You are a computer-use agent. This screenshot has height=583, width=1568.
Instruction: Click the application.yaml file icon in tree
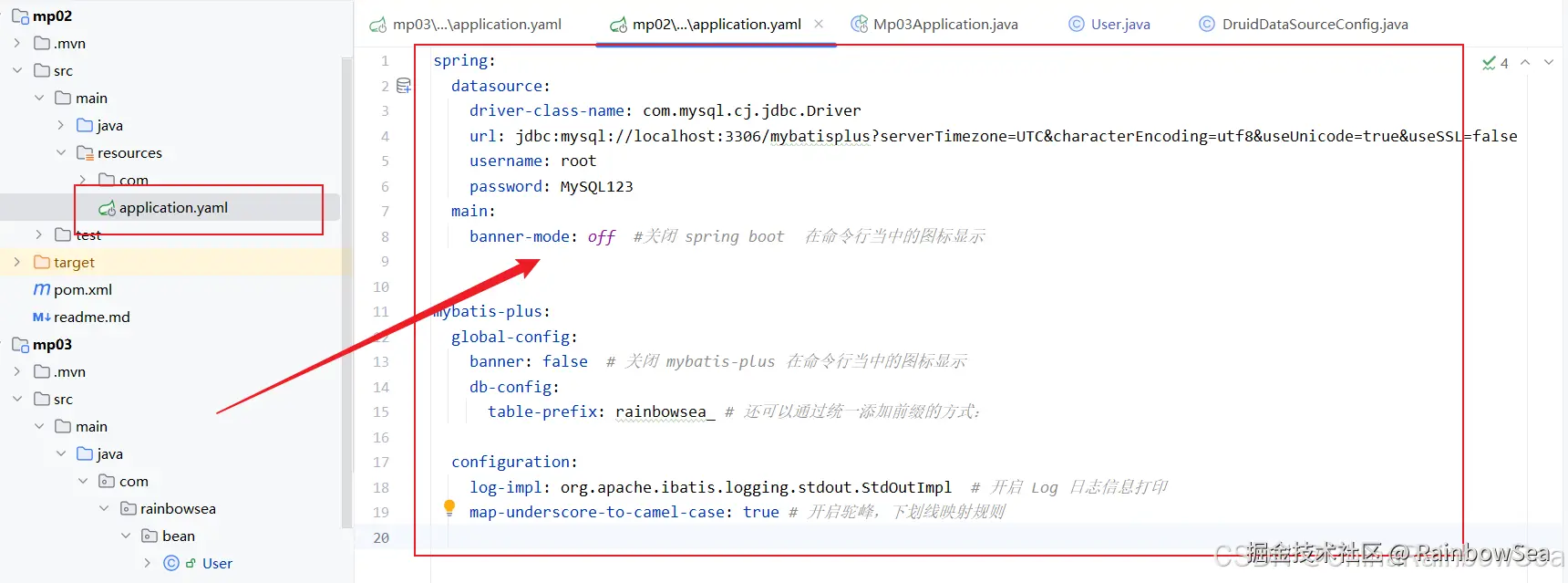[107, 208]
